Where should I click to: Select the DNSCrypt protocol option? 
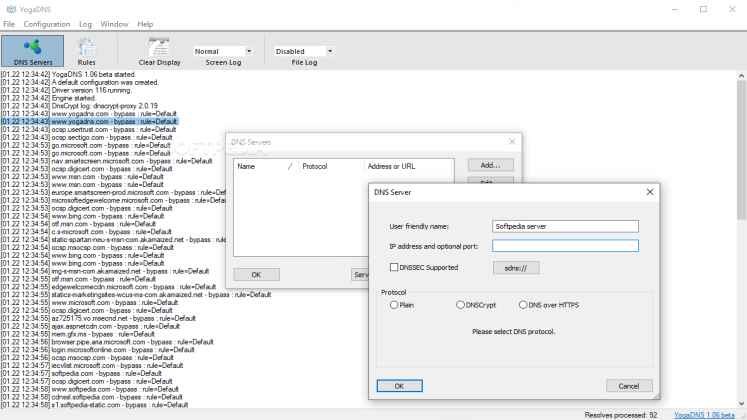point(460,304)
